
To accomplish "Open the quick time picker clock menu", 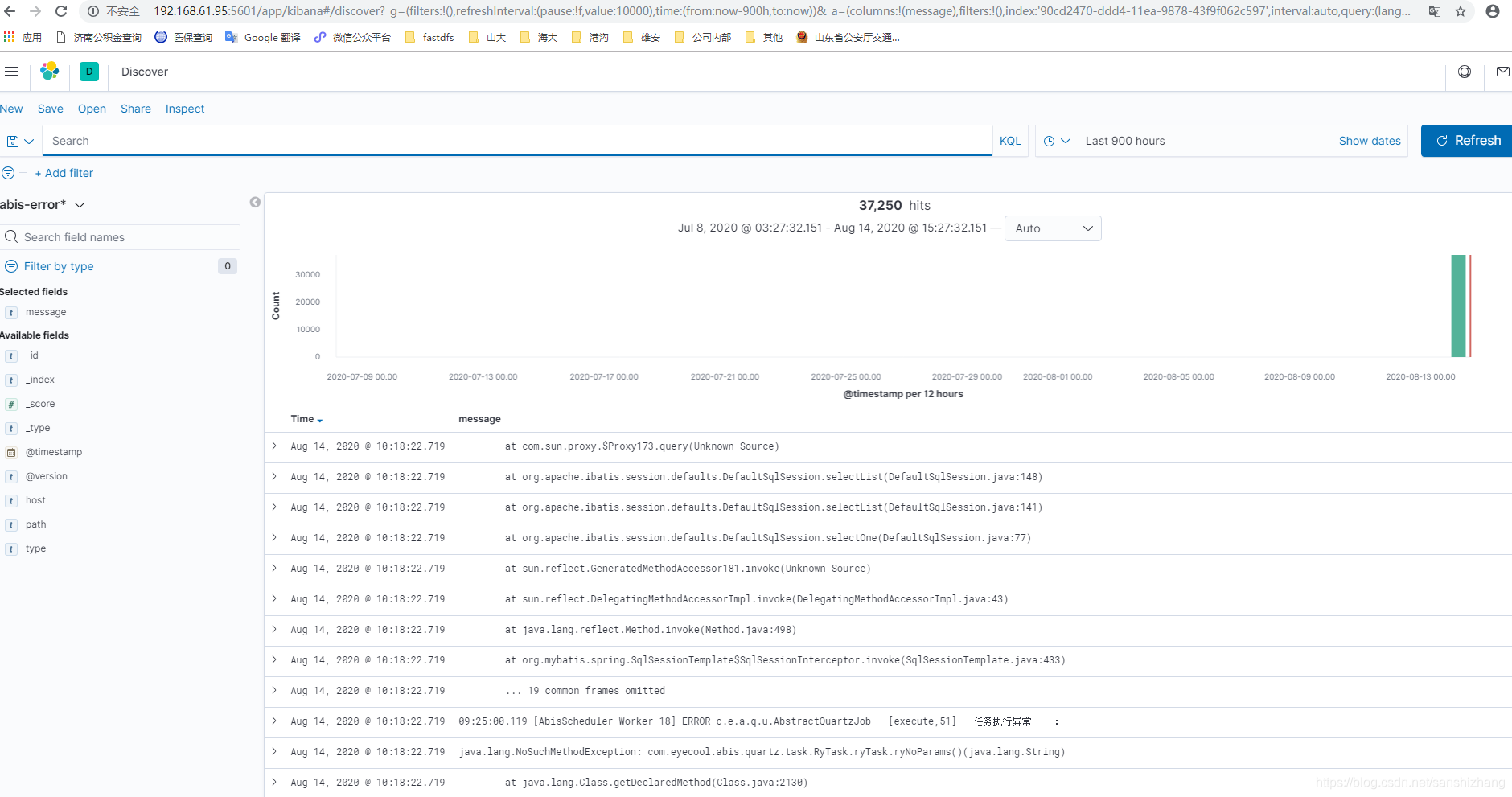I will pyautogui.click(x=1057, y=141).
